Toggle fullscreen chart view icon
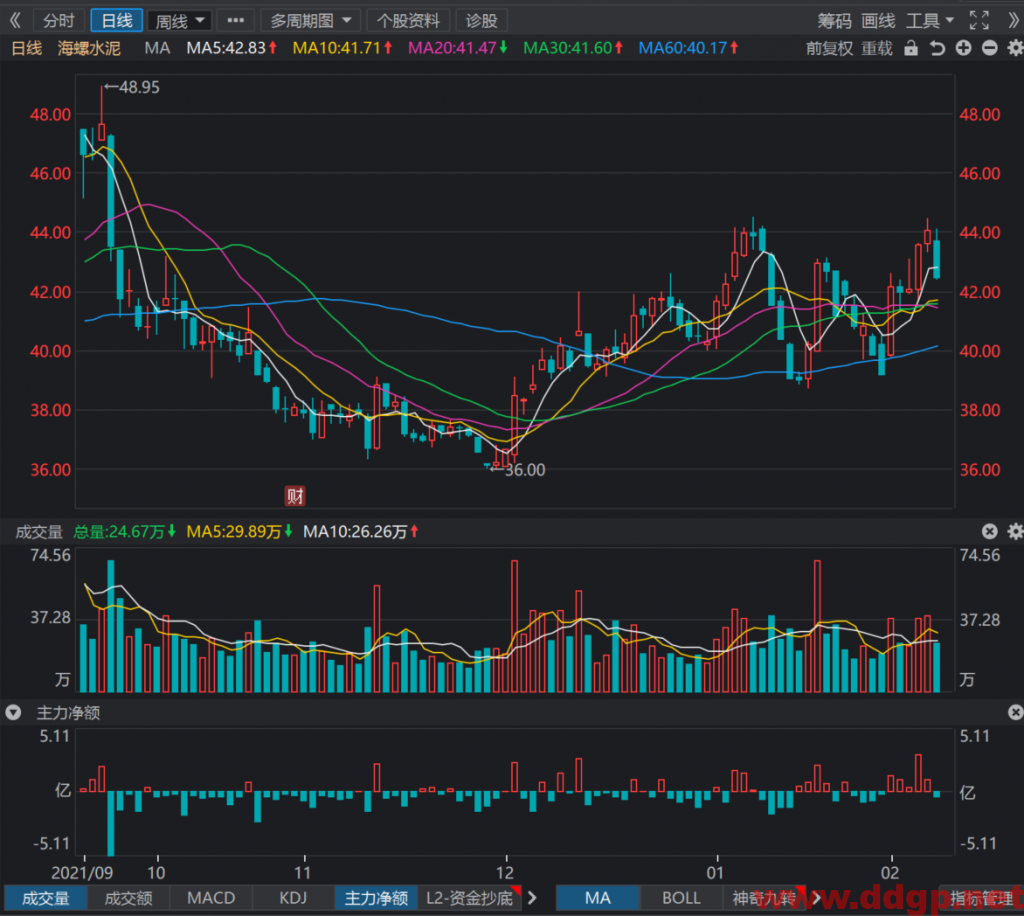Image resolution: width=1024 pixels, height=916 pixels. 978,21
